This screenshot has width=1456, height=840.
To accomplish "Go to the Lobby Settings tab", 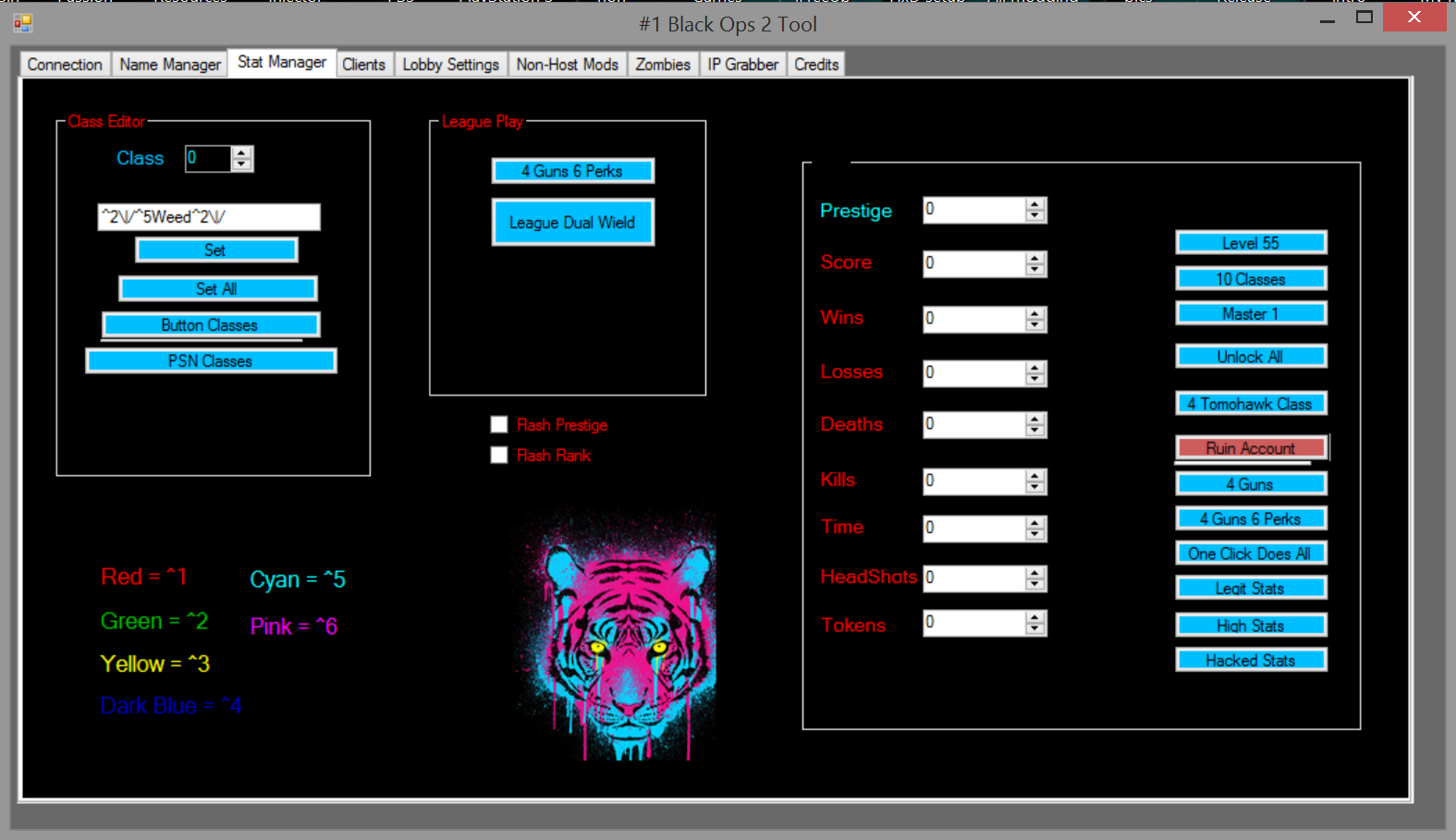I will pos(450,65).
